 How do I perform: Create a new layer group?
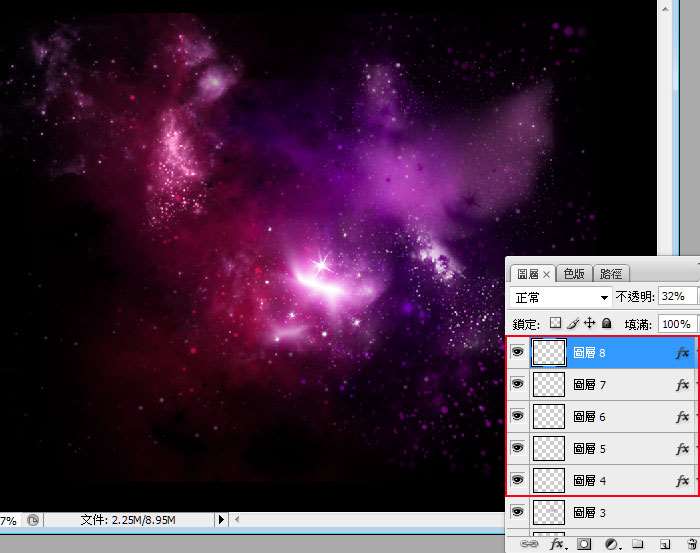tap(636, 544)
